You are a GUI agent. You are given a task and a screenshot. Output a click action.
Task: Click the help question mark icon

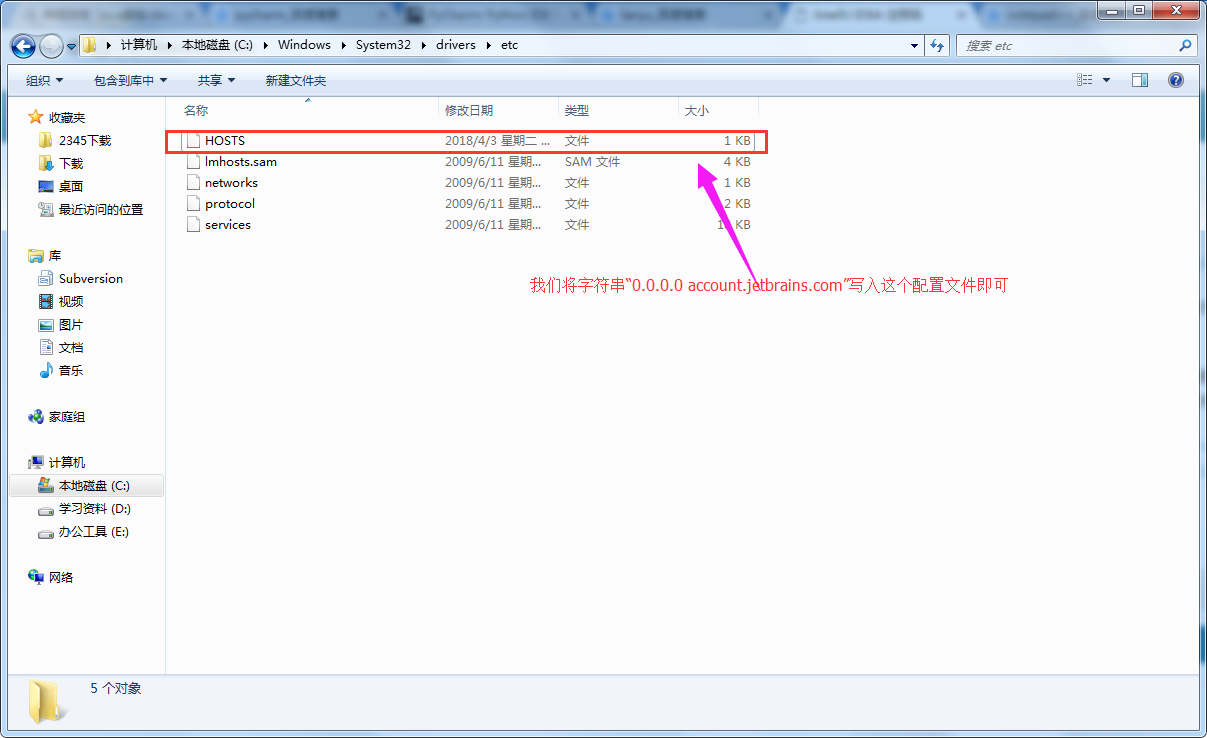tap(1176, 80)
